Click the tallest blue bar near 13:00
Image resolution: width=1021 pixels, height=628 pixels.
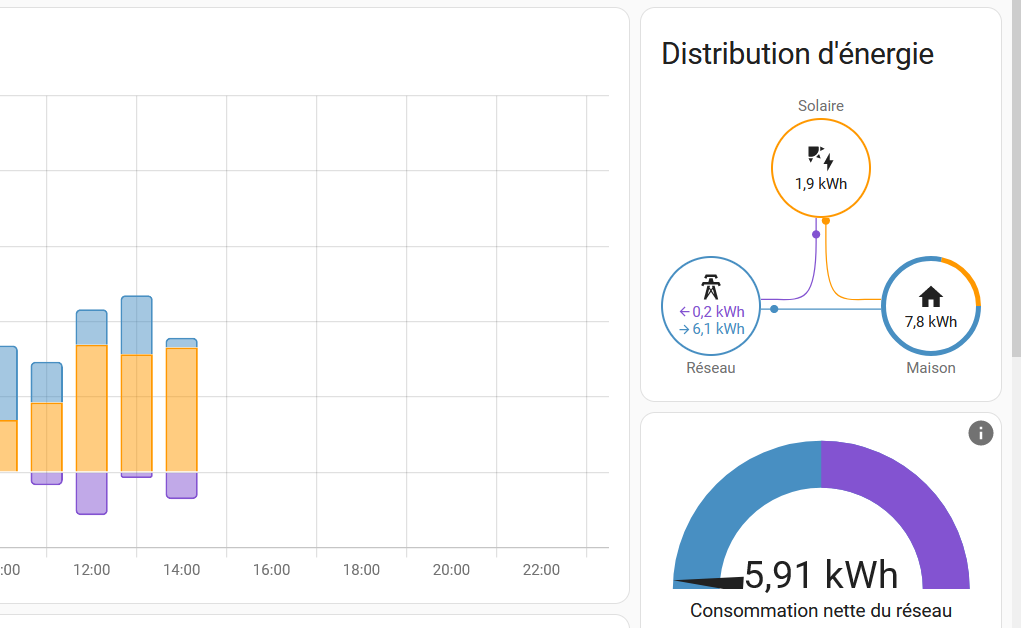click(137, 326)
